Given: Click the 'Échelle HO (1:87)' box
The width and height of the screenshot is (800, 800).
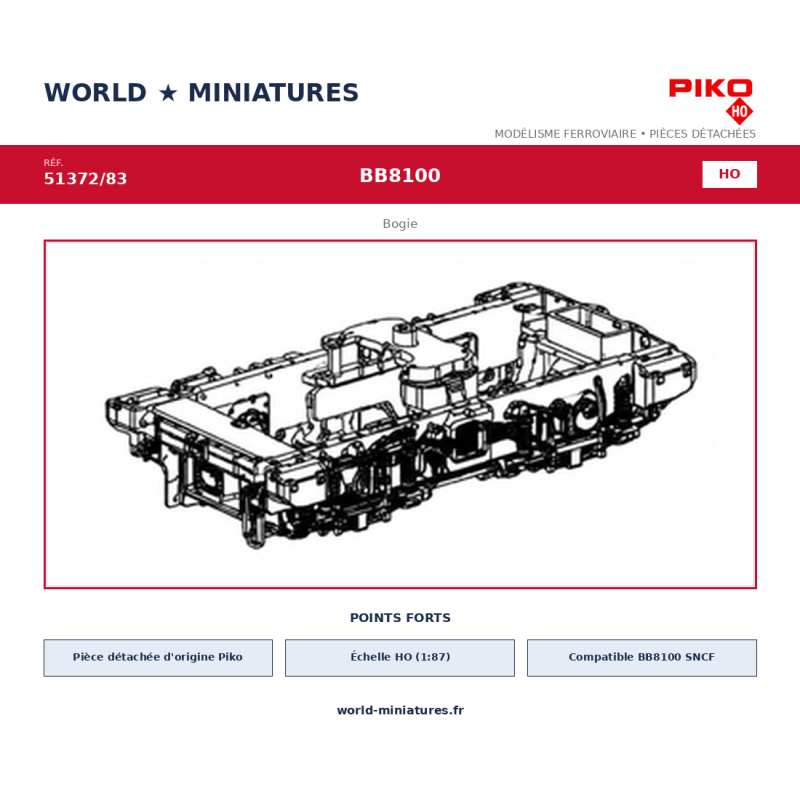Looking at the screenshot, I should 400,658.
